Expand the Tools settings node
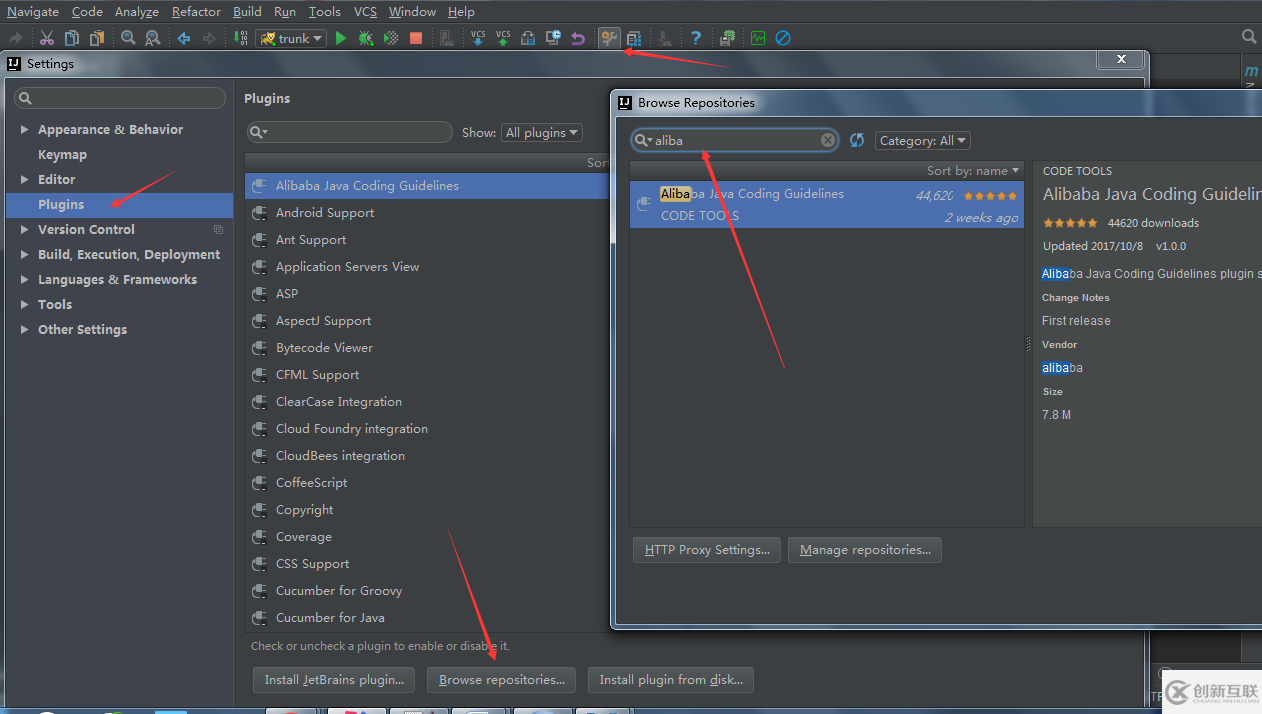1262x714 pixels. coord(25,305)
